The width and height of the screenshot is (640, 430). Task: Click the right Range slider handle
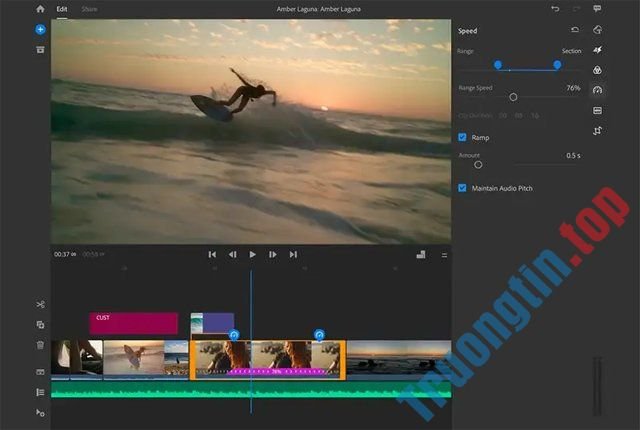pyautogui.click(x=557, y=64)
